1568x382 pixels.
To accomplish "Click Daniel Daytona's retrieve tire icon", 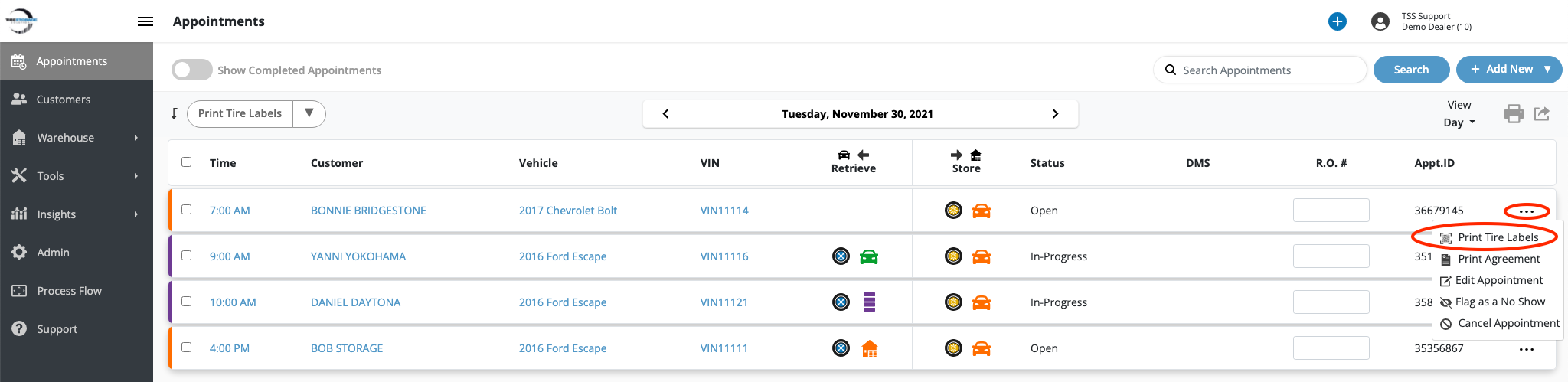I will (x=841, y=302).
